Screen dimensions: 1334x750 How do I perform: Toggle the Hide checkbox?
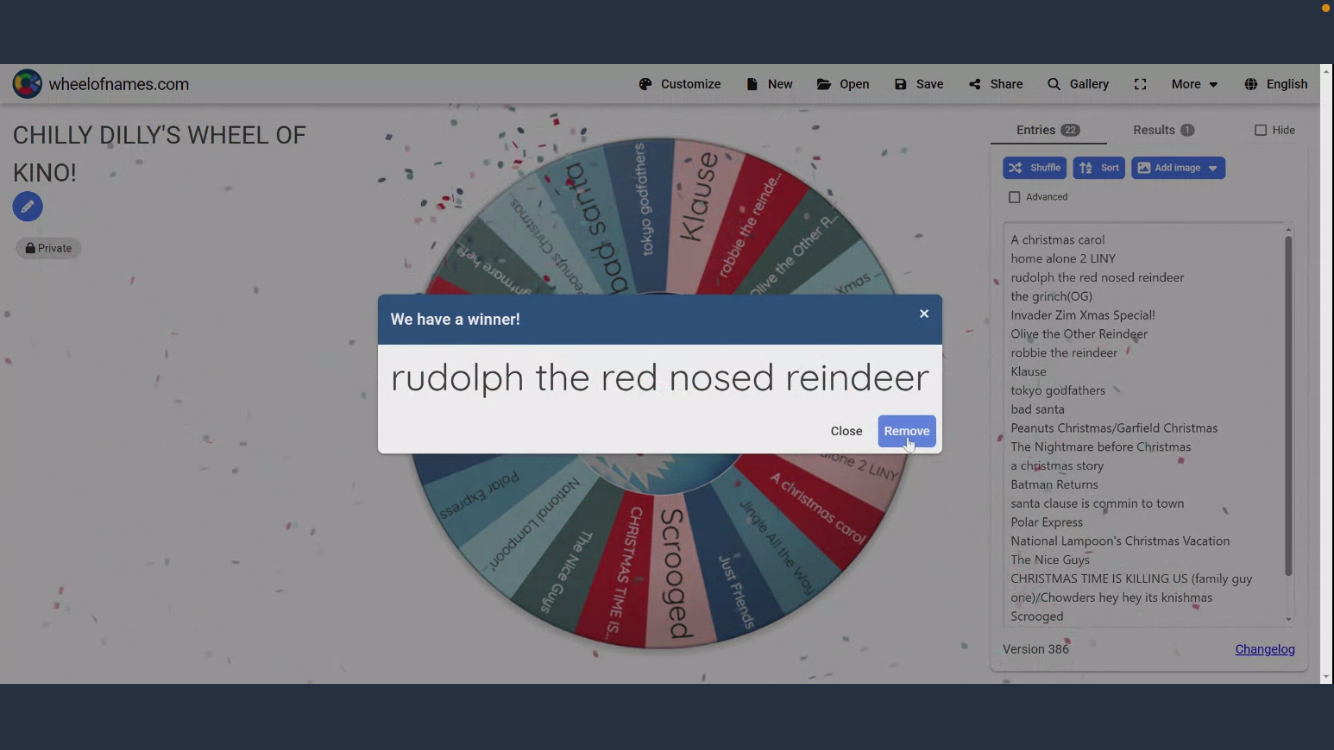1260,130
